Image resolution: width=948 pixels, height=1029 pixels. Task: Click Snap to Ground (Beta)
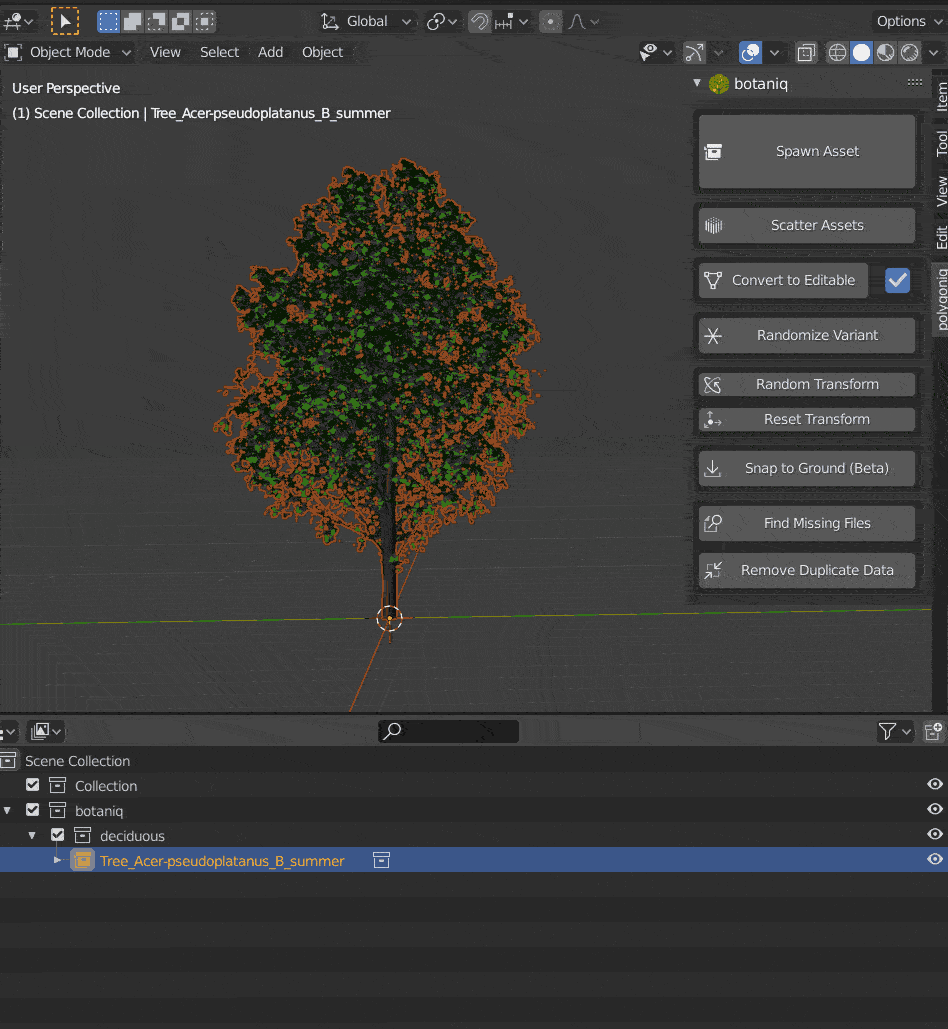(806, 469)
